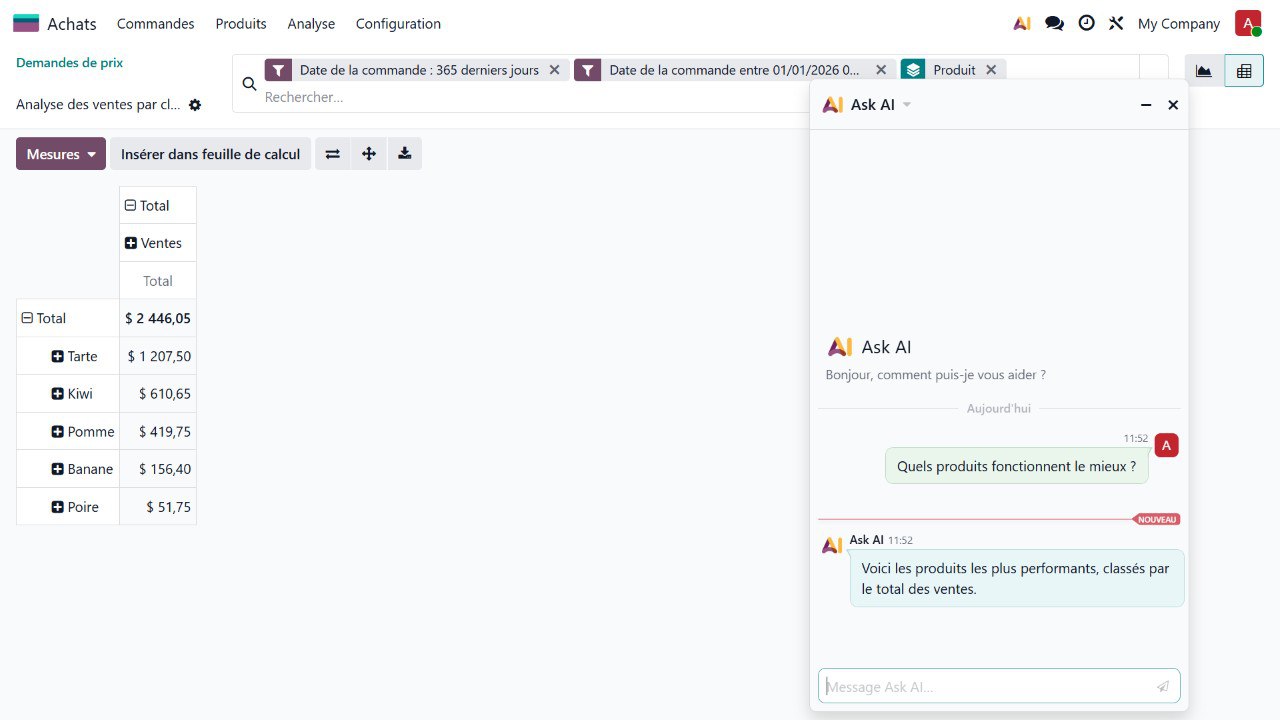This screenshot has width=1280, height=720.
Task: Open the conversations chat bubble icon
Action: click(x=1054, y=23)
